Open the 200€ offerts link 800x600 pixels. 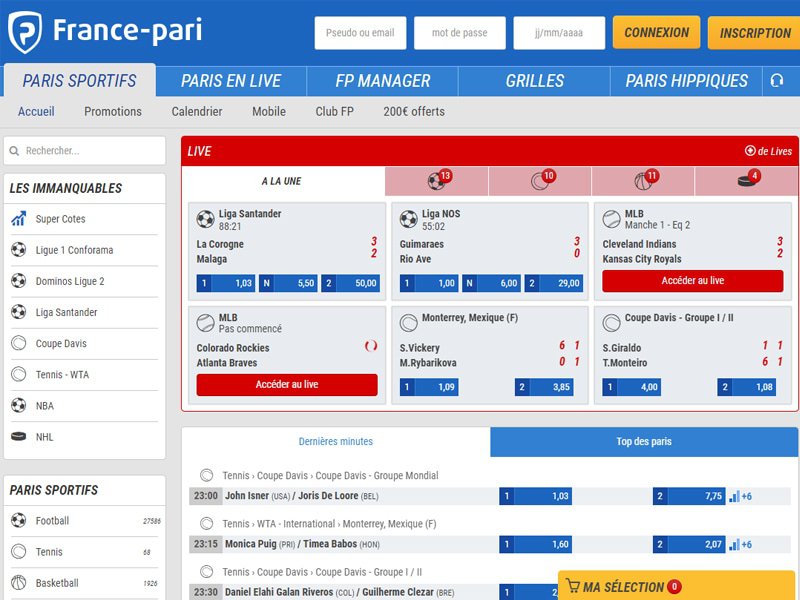(414, 111)
